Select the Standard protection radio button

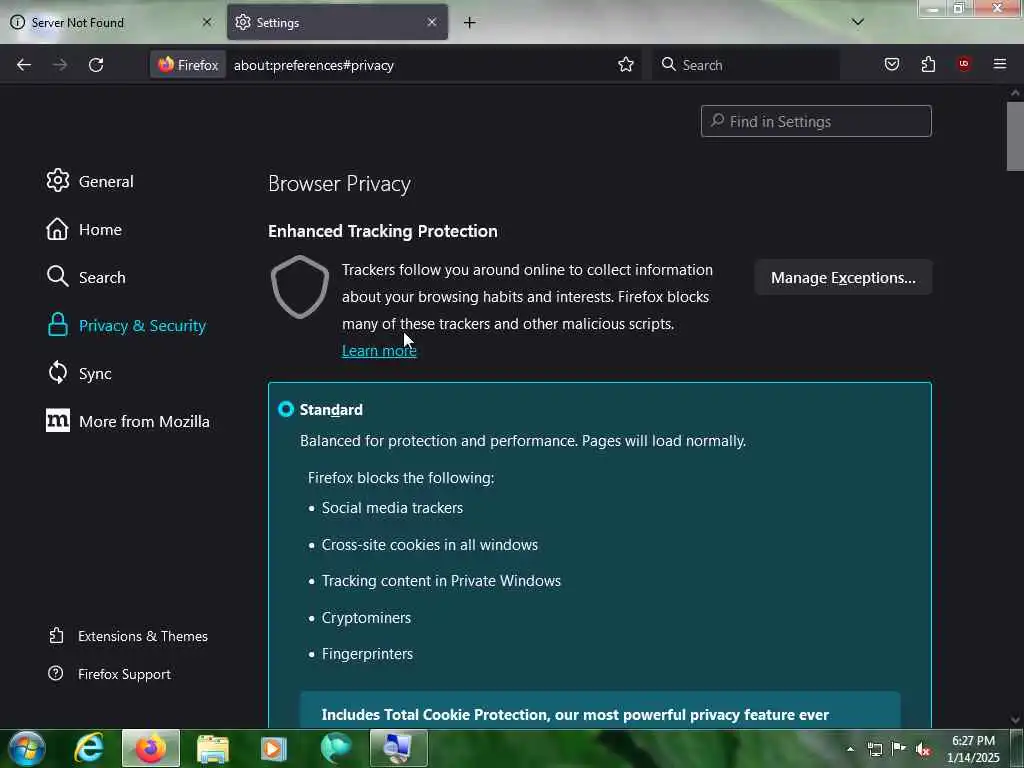[286, 409]
